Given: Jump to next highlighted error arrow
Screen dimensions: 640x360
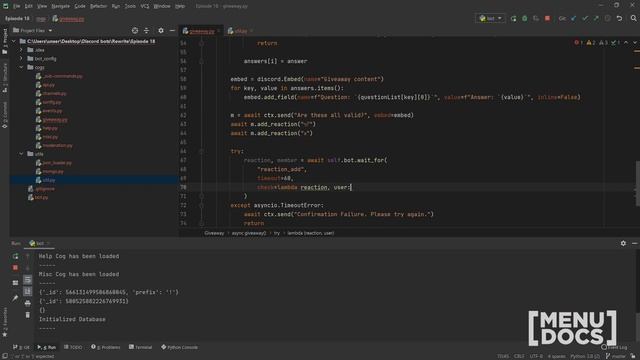Looking at the screenshot, I should 634,42.
